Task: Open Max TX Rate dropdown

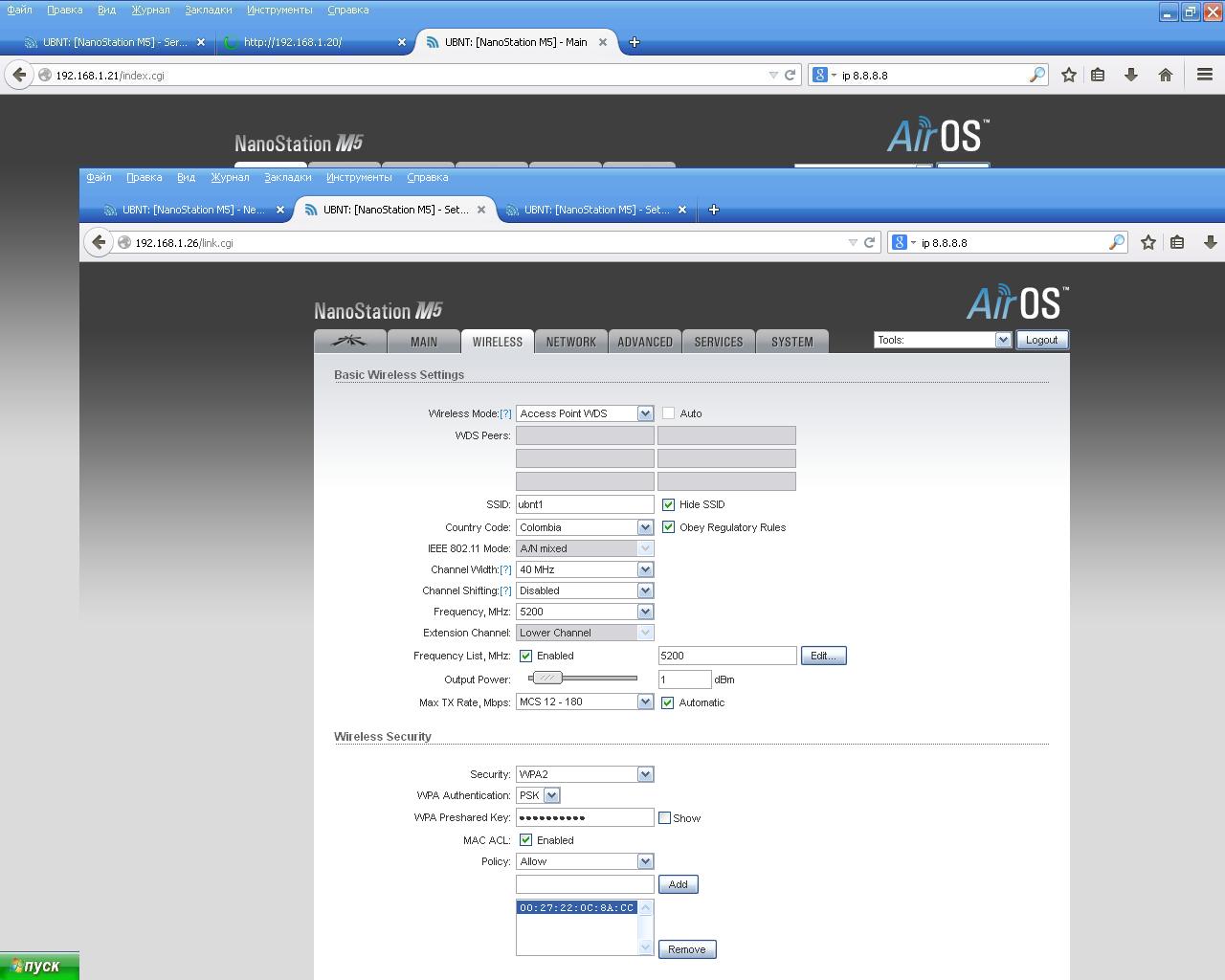Action: (x=585, y=702)
